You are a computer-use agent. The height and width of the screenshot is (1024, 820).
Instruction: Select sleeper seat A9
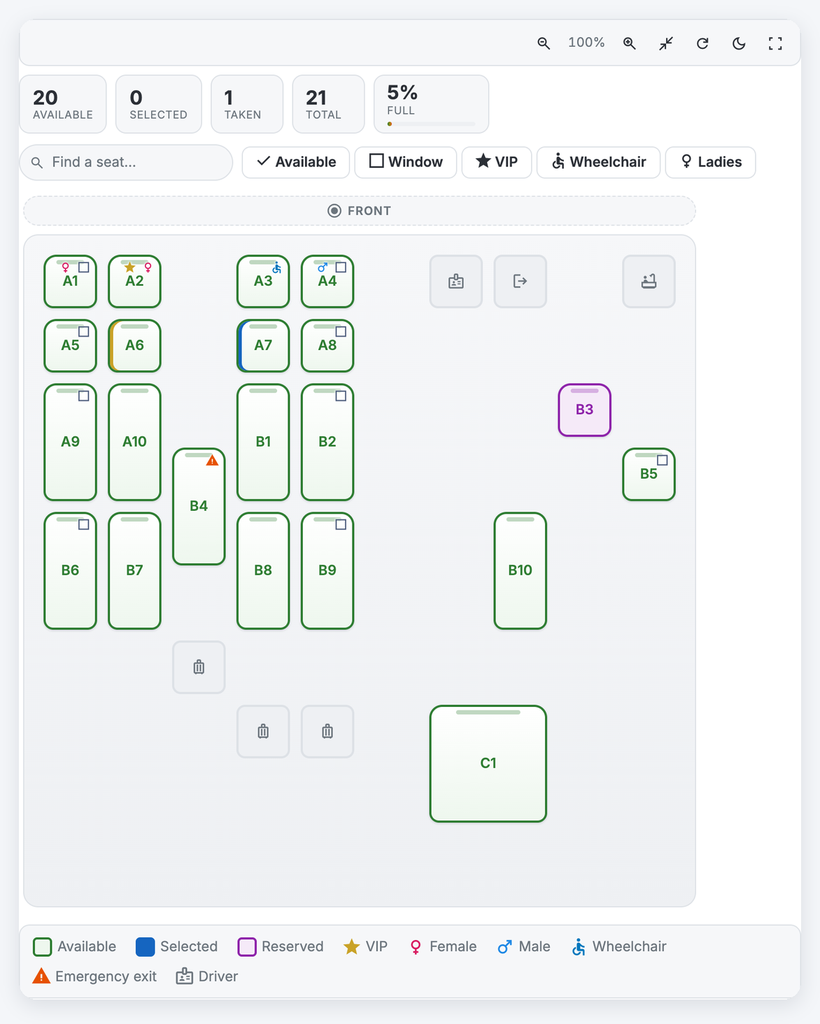pyautogui.click(x=71, y=442)
